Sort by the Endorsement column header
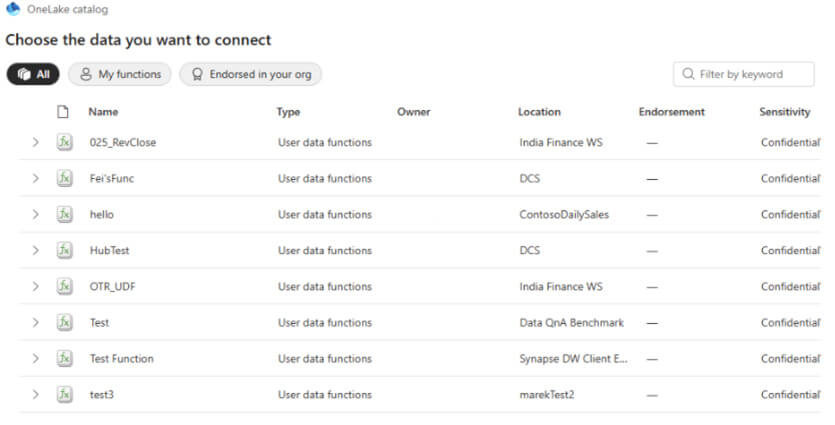 click(671, 112)
